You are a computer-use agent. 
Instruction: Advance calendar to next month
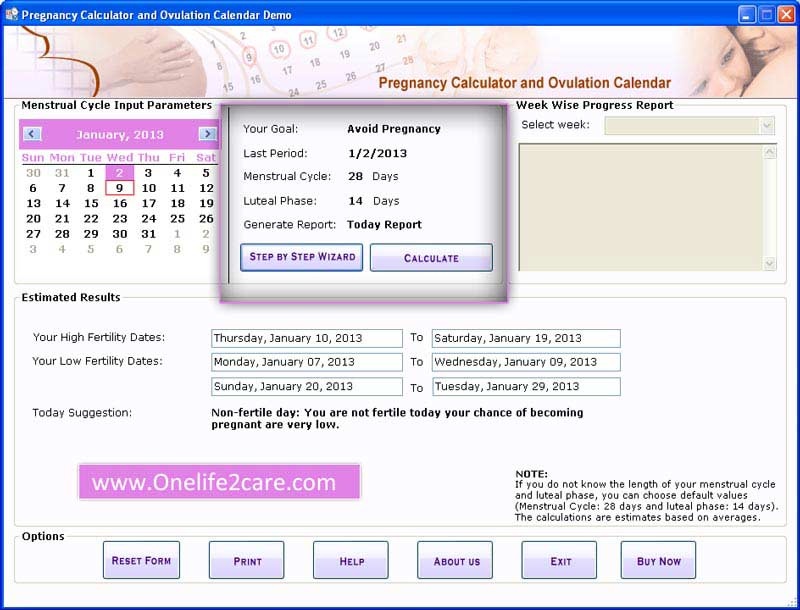click(207, 134)
